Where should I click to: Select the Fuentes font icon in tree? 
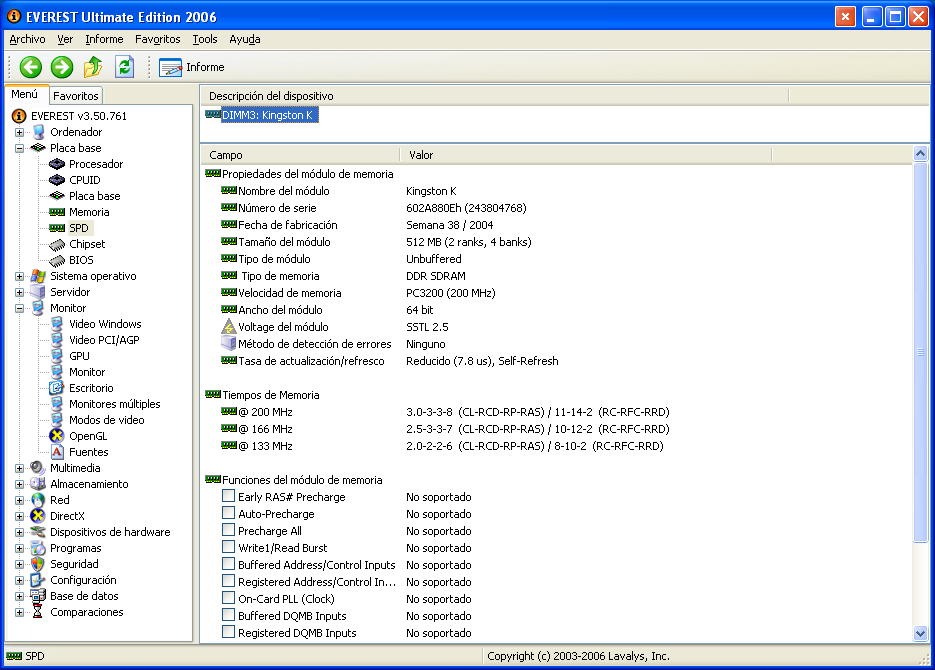[57, 452]
